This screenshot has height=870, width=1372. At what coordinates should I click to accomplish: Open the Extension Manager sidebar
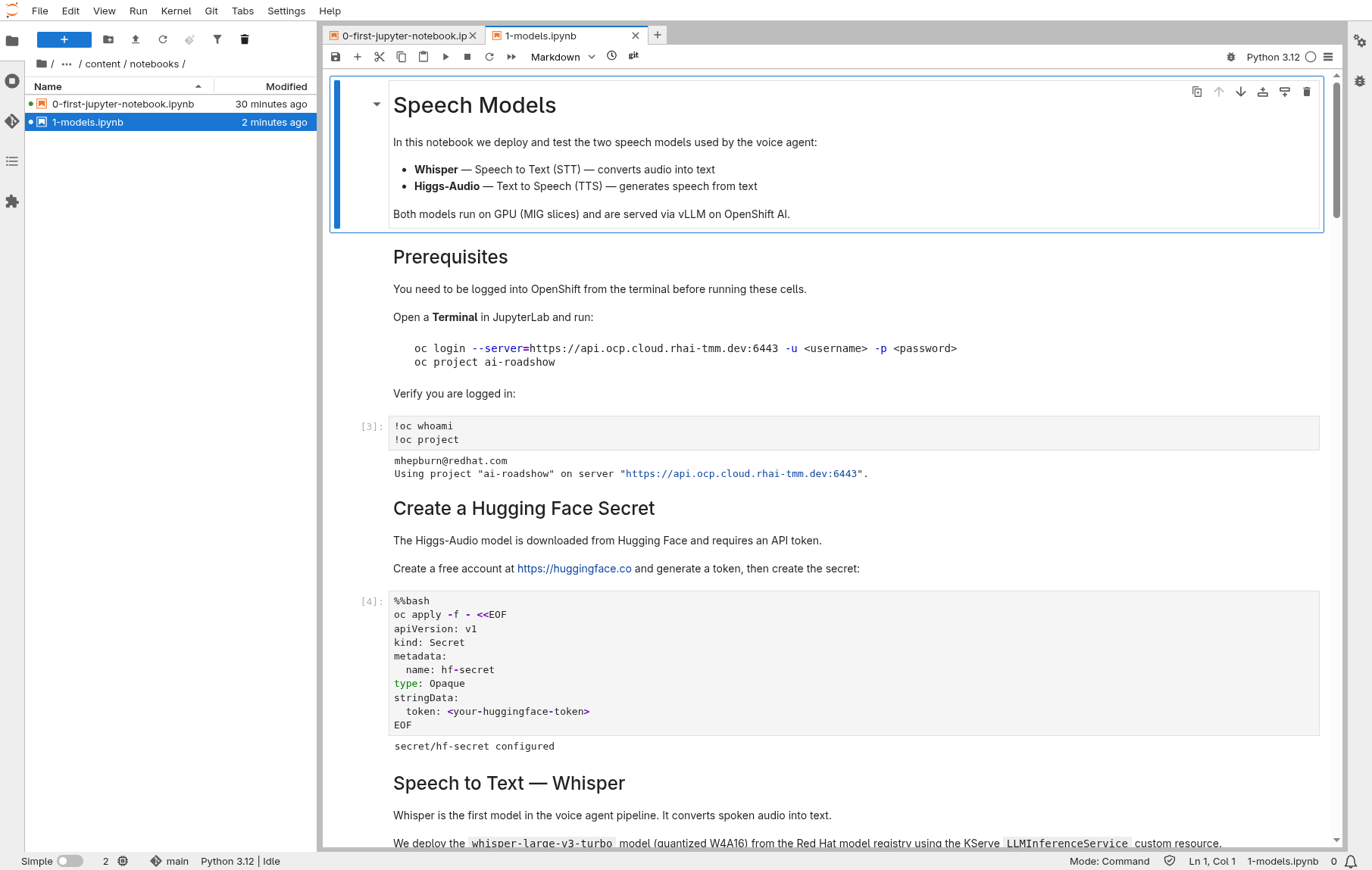pyautogui.click(x=12, y=201)
